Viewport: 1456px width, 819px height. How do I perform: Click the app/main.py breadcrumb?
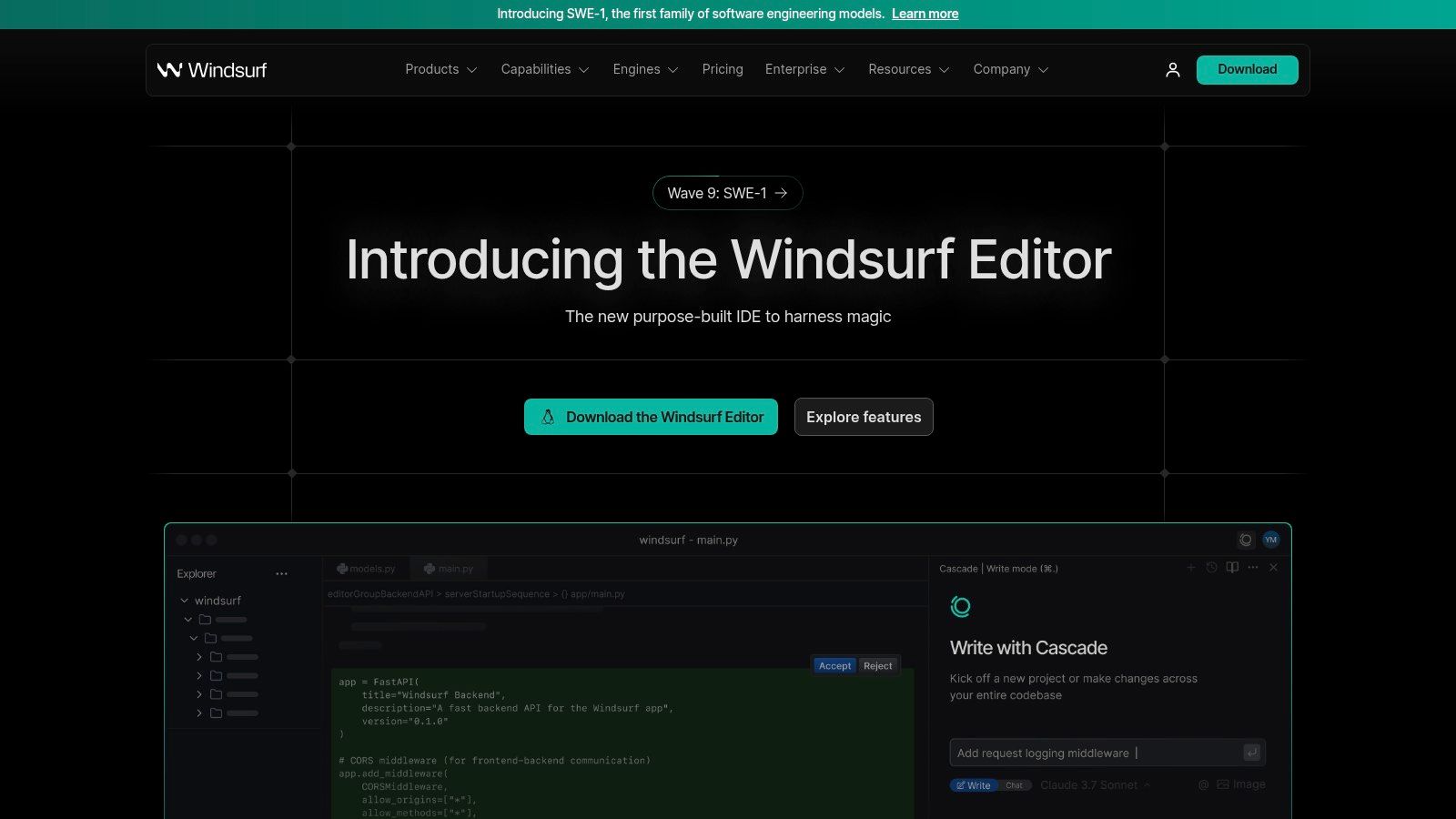[x=592, y=594]
